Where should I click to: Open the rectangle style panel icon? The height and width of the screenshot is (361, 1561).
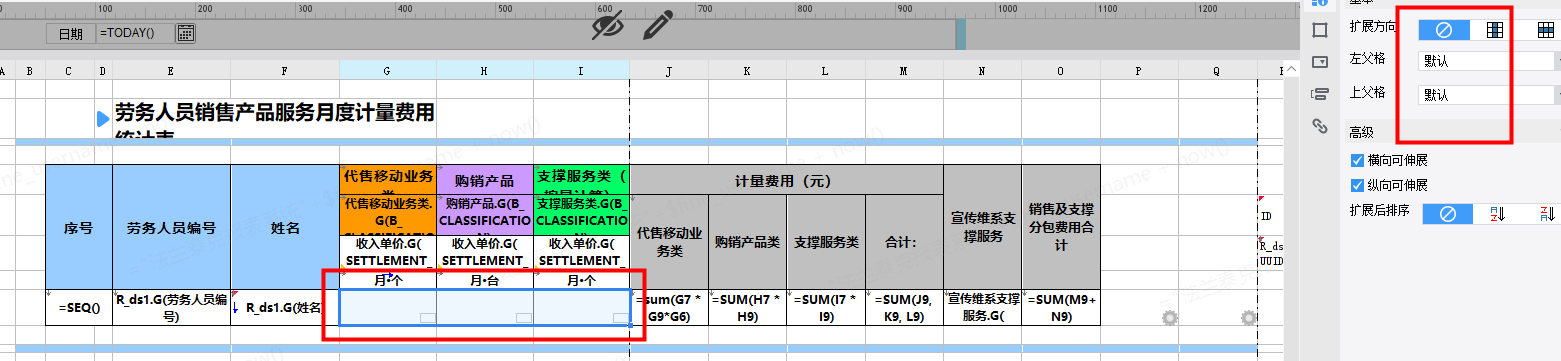[1319, 30]
